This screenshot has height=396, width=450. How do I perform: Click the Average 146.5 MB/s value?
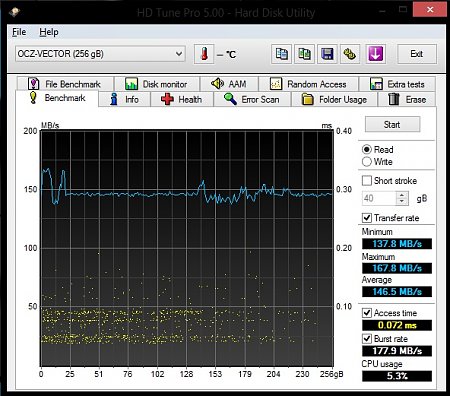pos(397,292)
